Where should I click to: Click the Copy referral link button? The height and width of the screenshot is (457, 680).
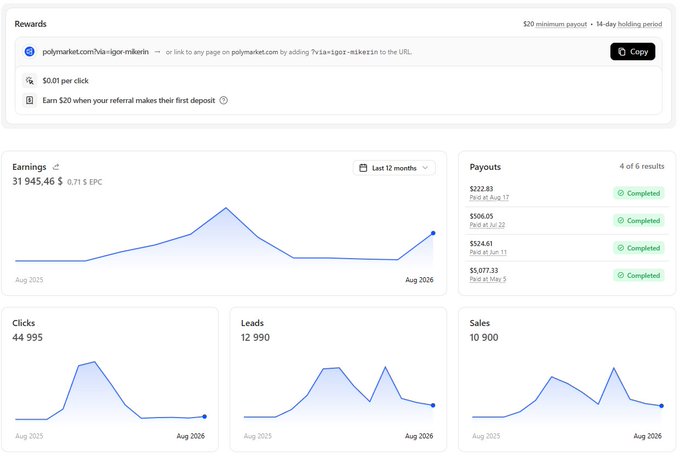(632, 52)
